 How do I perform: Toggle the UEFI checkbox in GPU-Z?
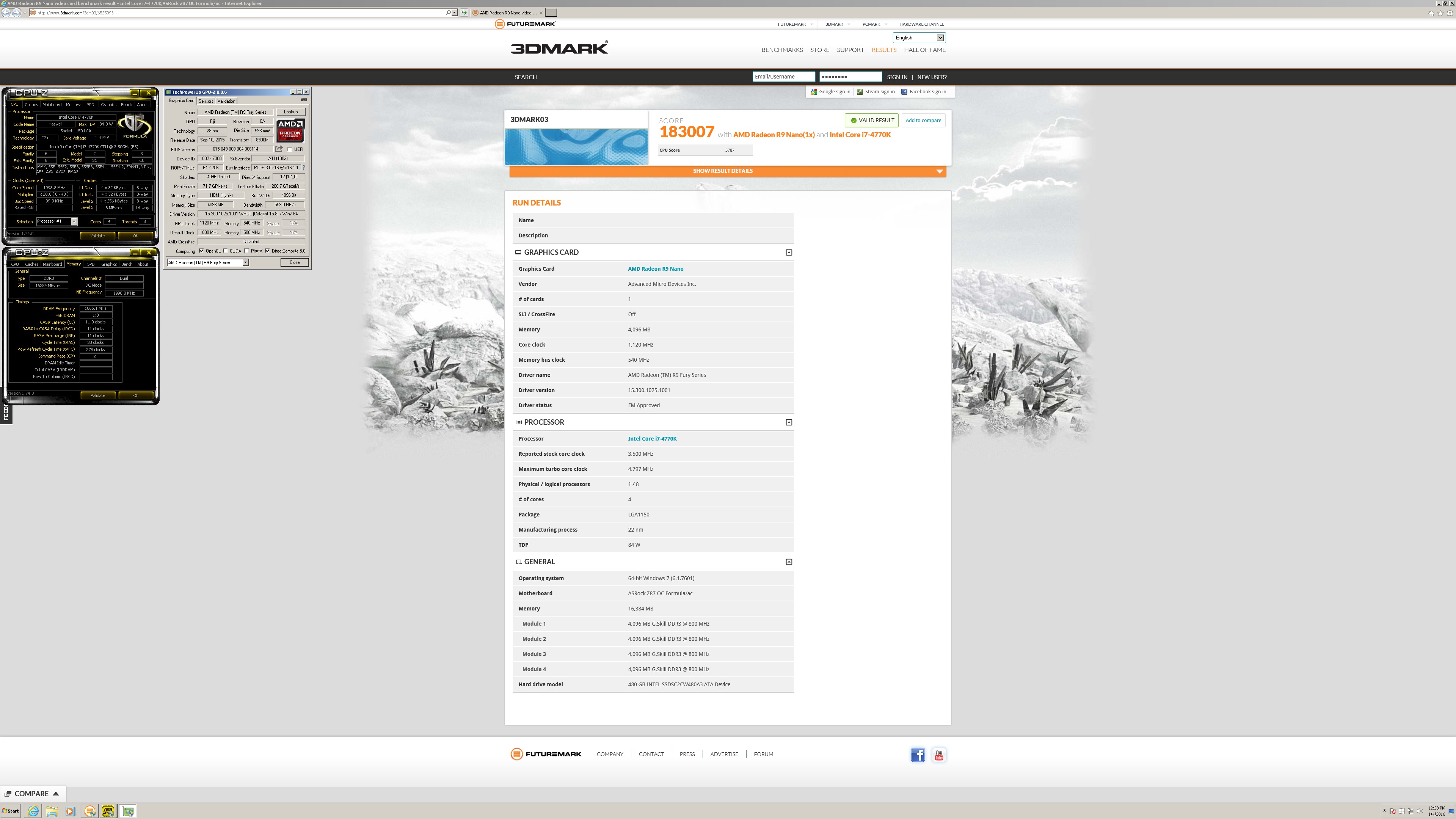pyautogui.click(x=290, y=149)
